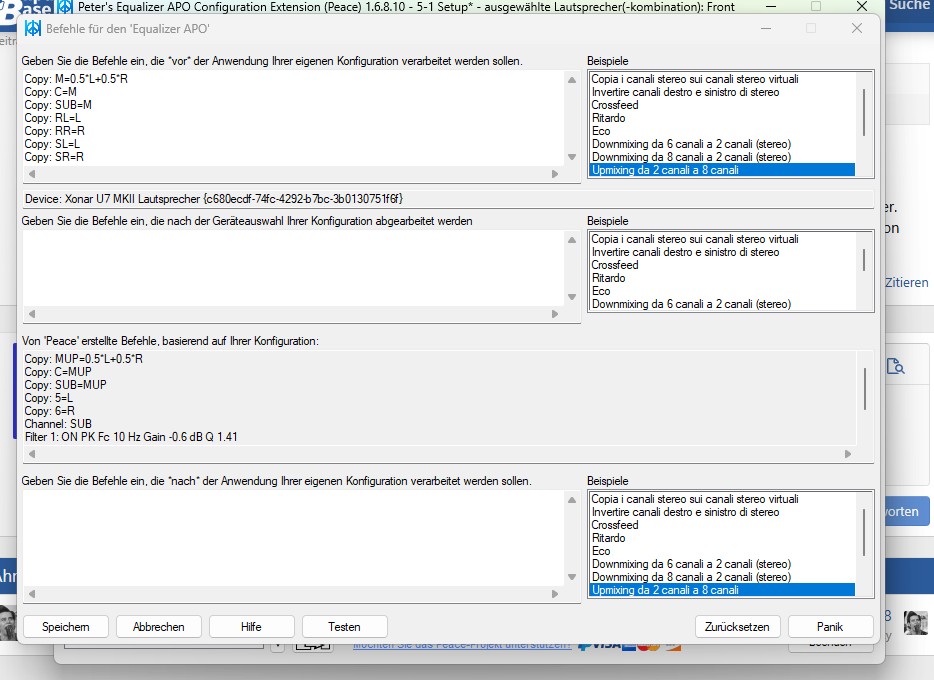The width and height of the screenshot is (934, 680).
Task: Select 'Crossfeed' in the 'vor' Beispiele list
Action: [x=722, y=105]
